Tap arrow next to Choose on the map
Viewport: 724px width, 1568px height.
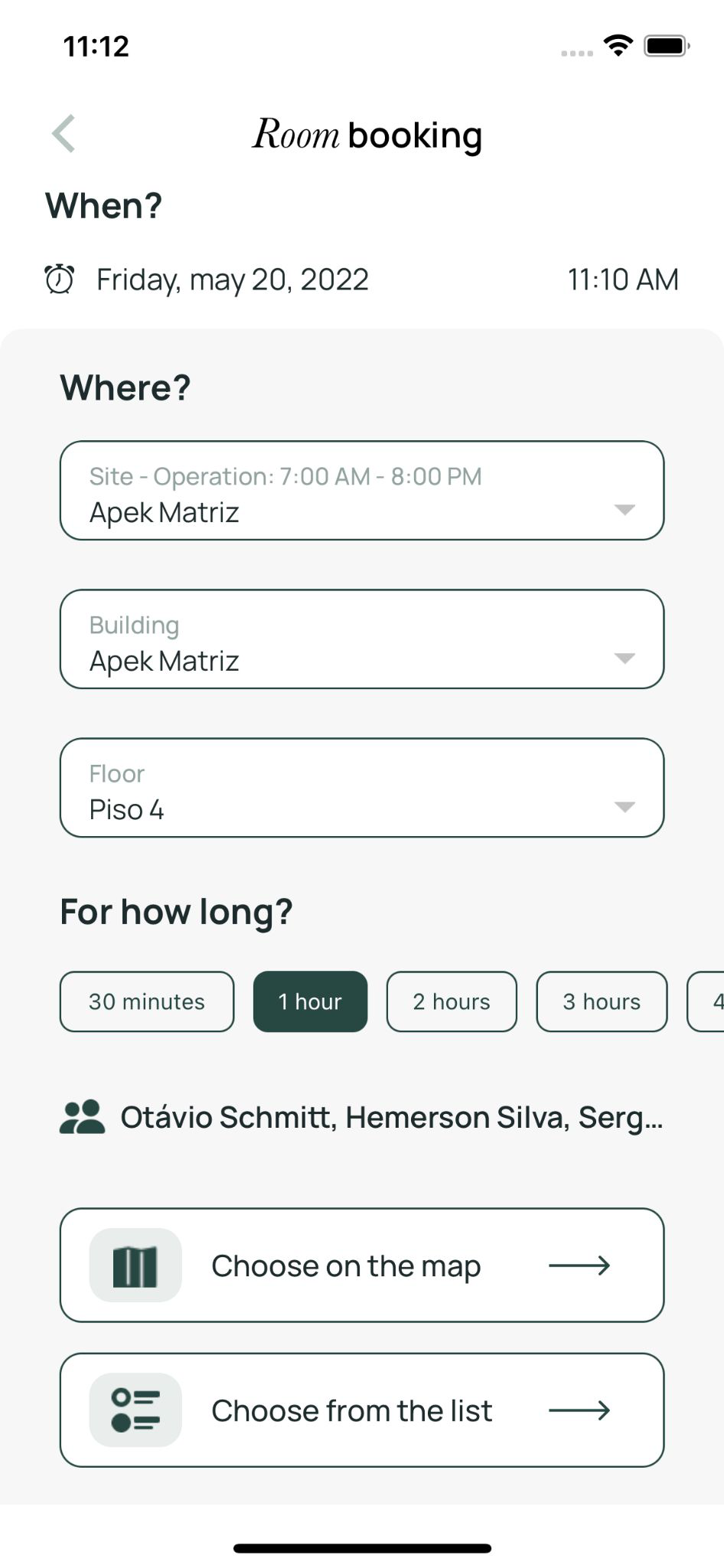pos(579,1266)
